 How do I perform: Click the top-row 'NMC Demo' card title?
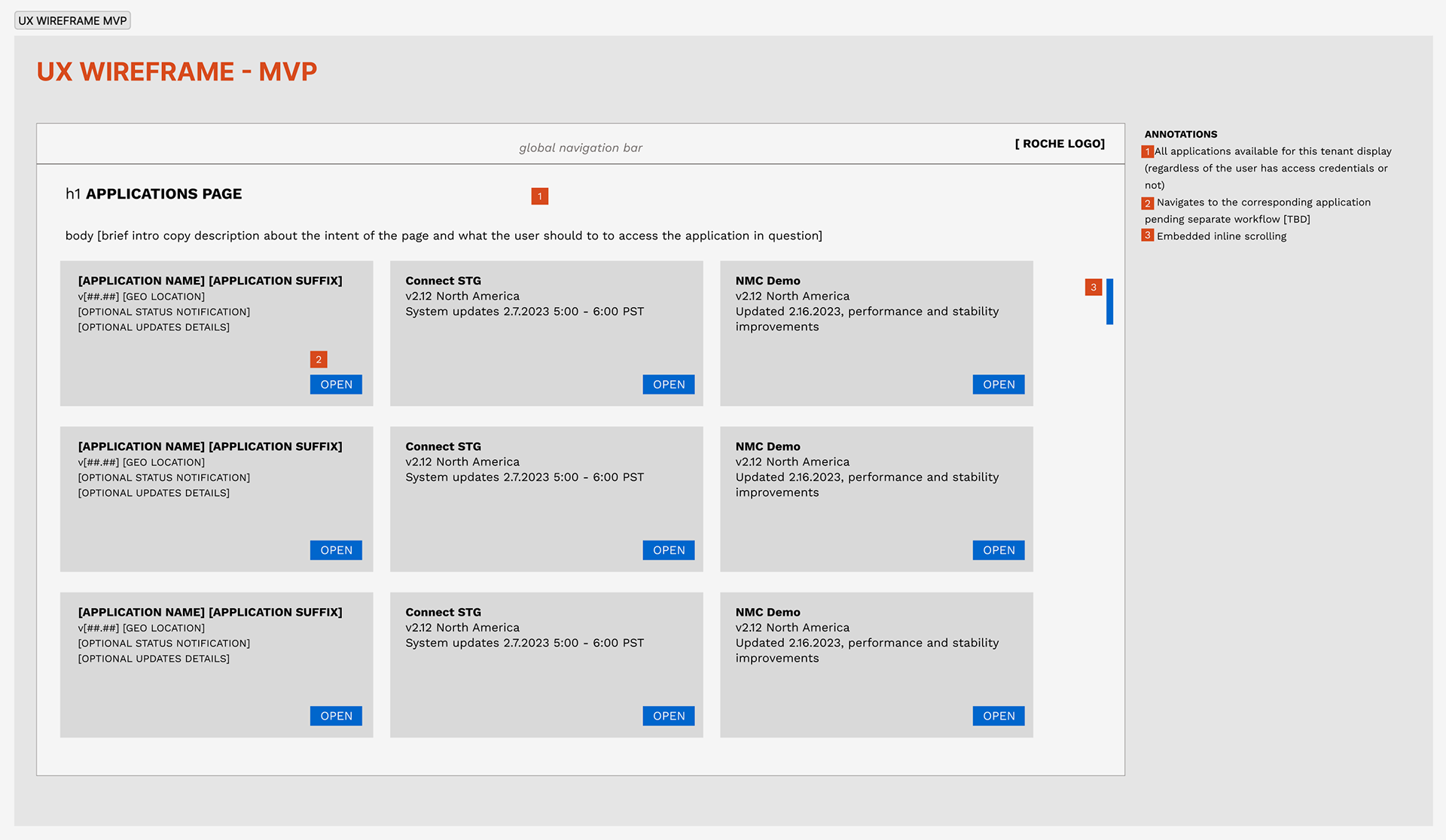pos(767,281)
